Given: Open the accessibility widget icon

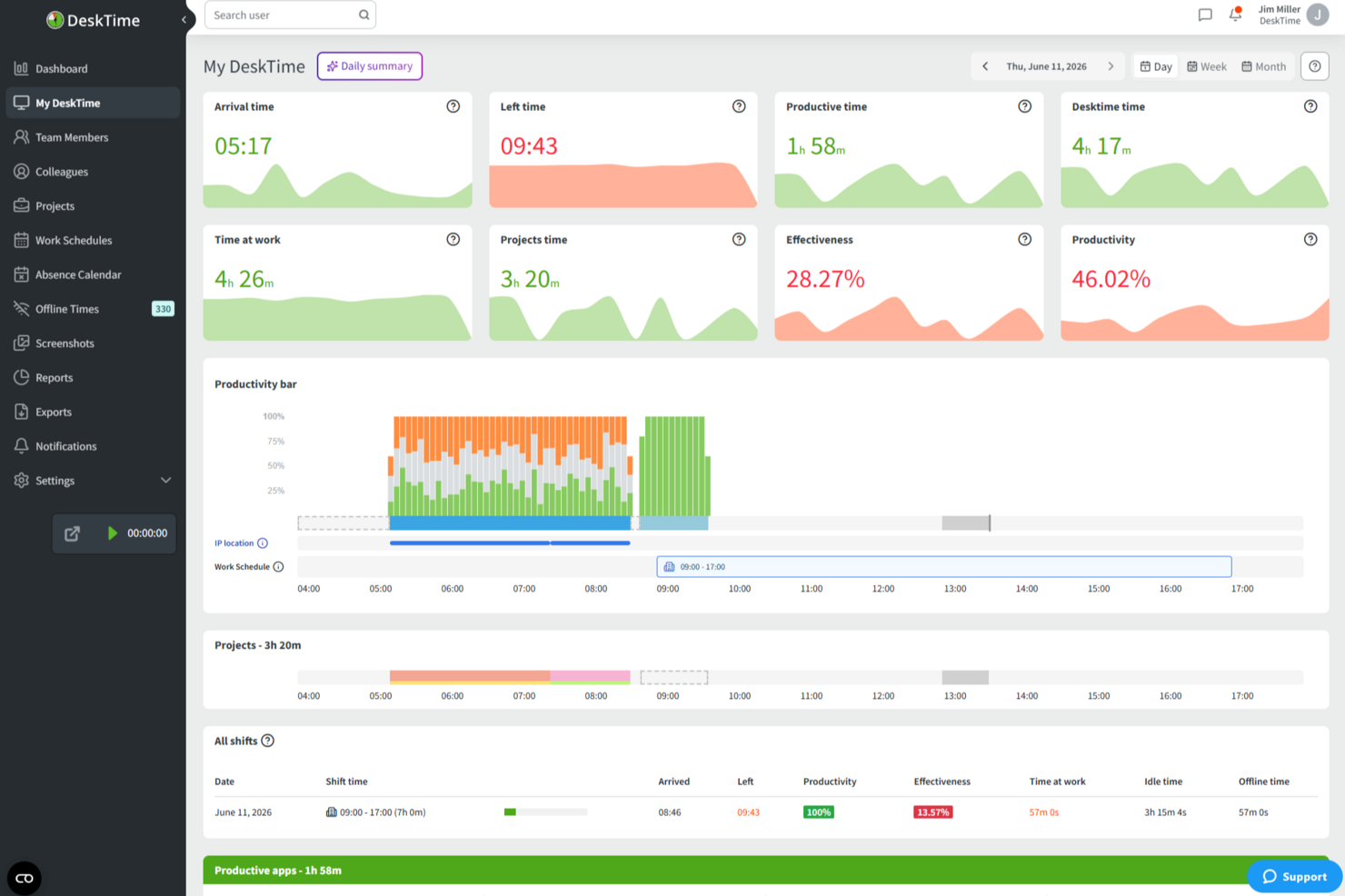Looking at the screenshot, I should point(25,878).
